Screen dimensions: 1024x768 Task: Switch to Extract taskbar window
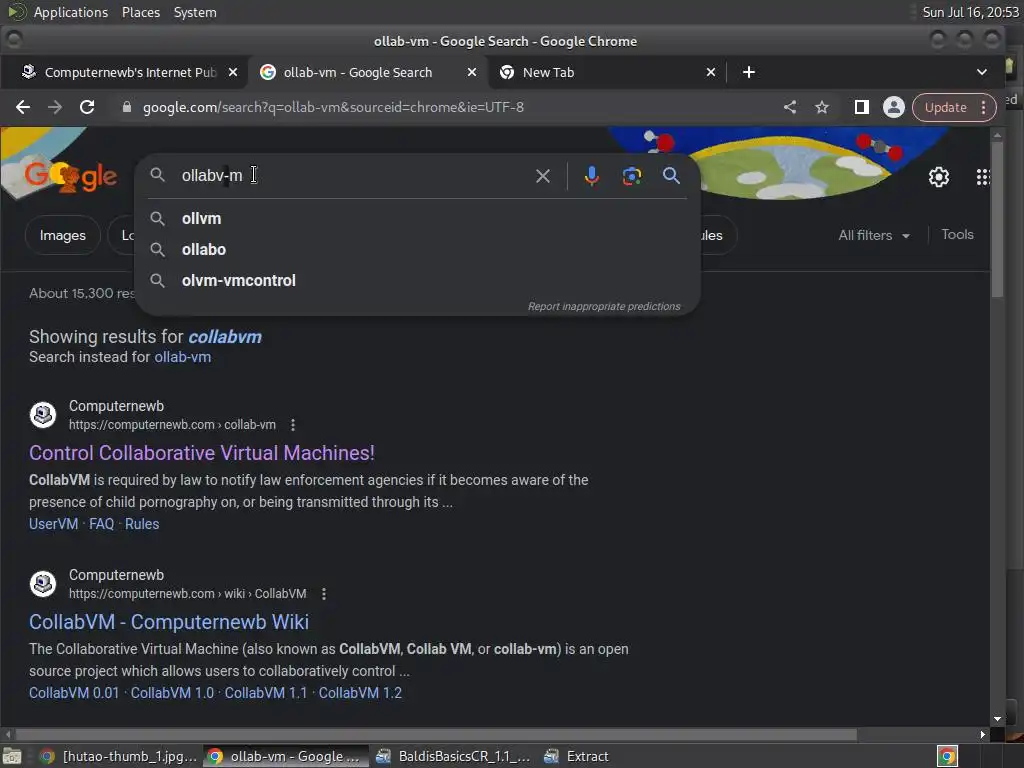[x=578, y=756]
